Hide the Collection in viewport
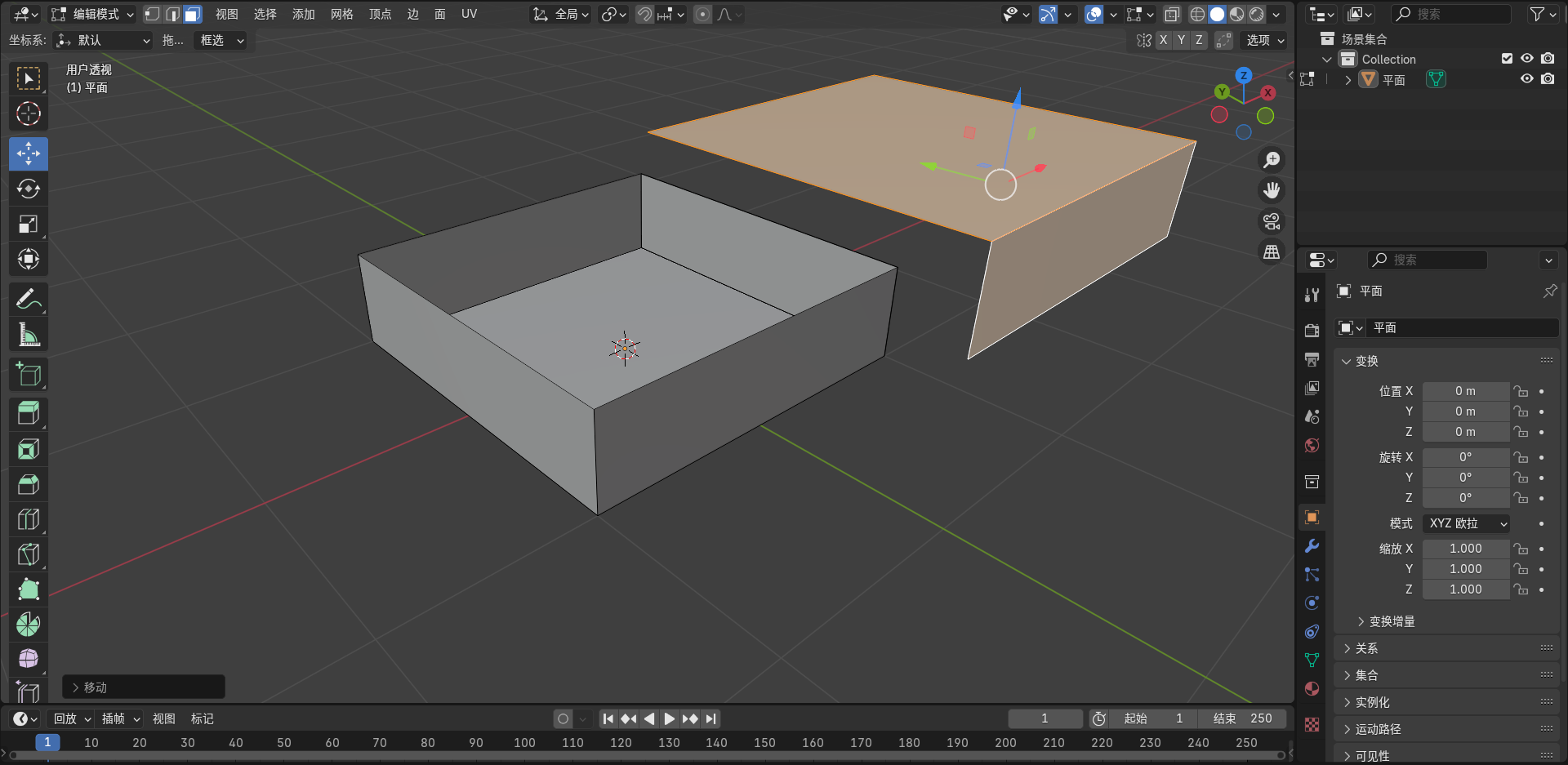The image size is (1568, 765). click(1526, 59)
